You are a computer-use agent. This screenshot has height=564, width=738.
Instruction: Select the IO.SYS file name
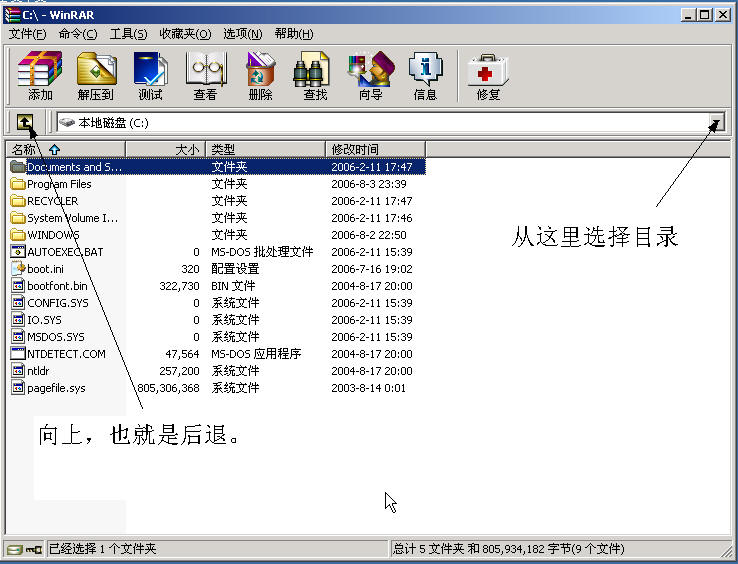[x=44, y=320]
